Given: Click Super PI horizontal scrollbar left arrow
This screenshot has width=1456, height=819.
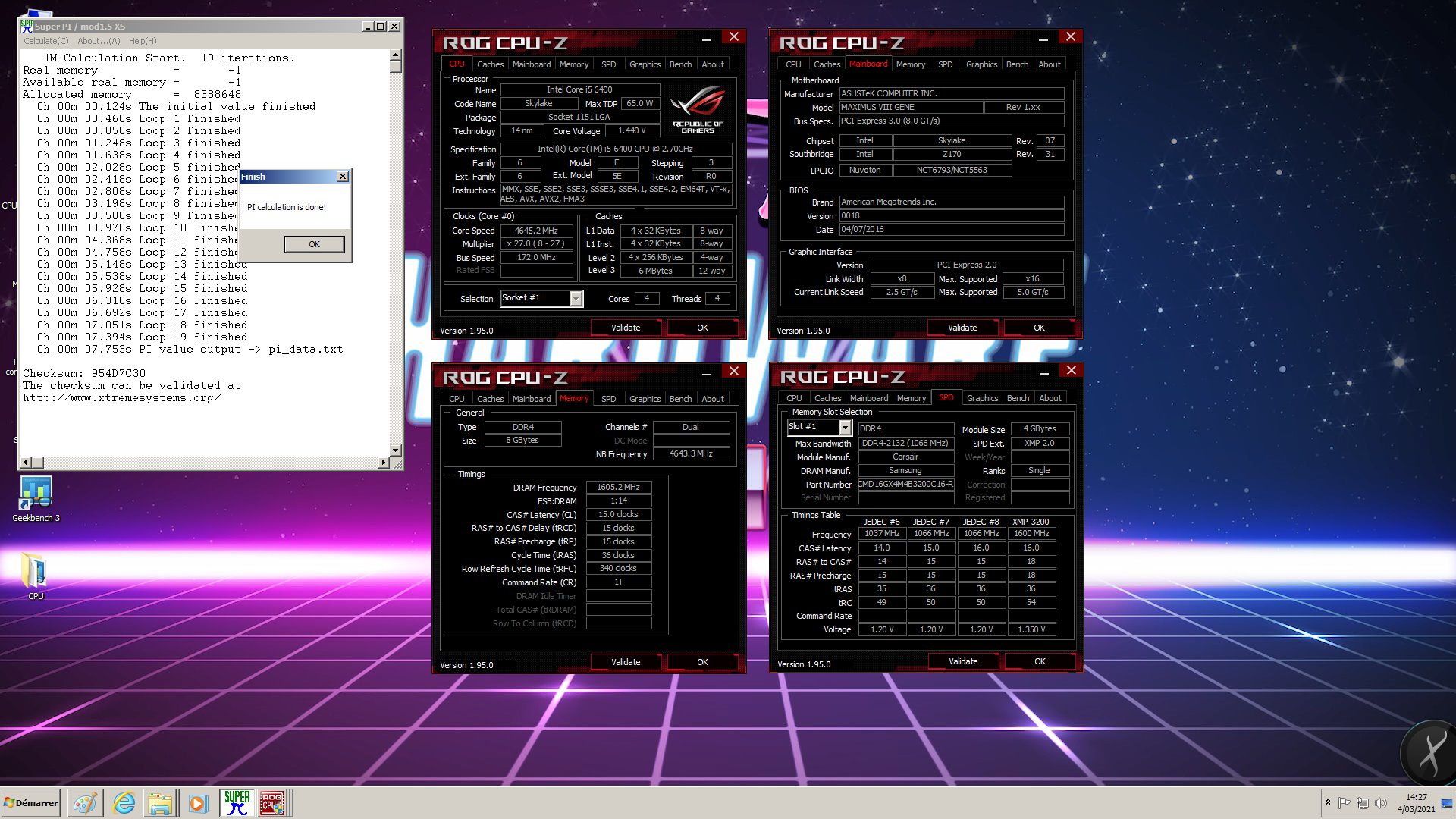Looking at the screenshot, I should 26,462.
